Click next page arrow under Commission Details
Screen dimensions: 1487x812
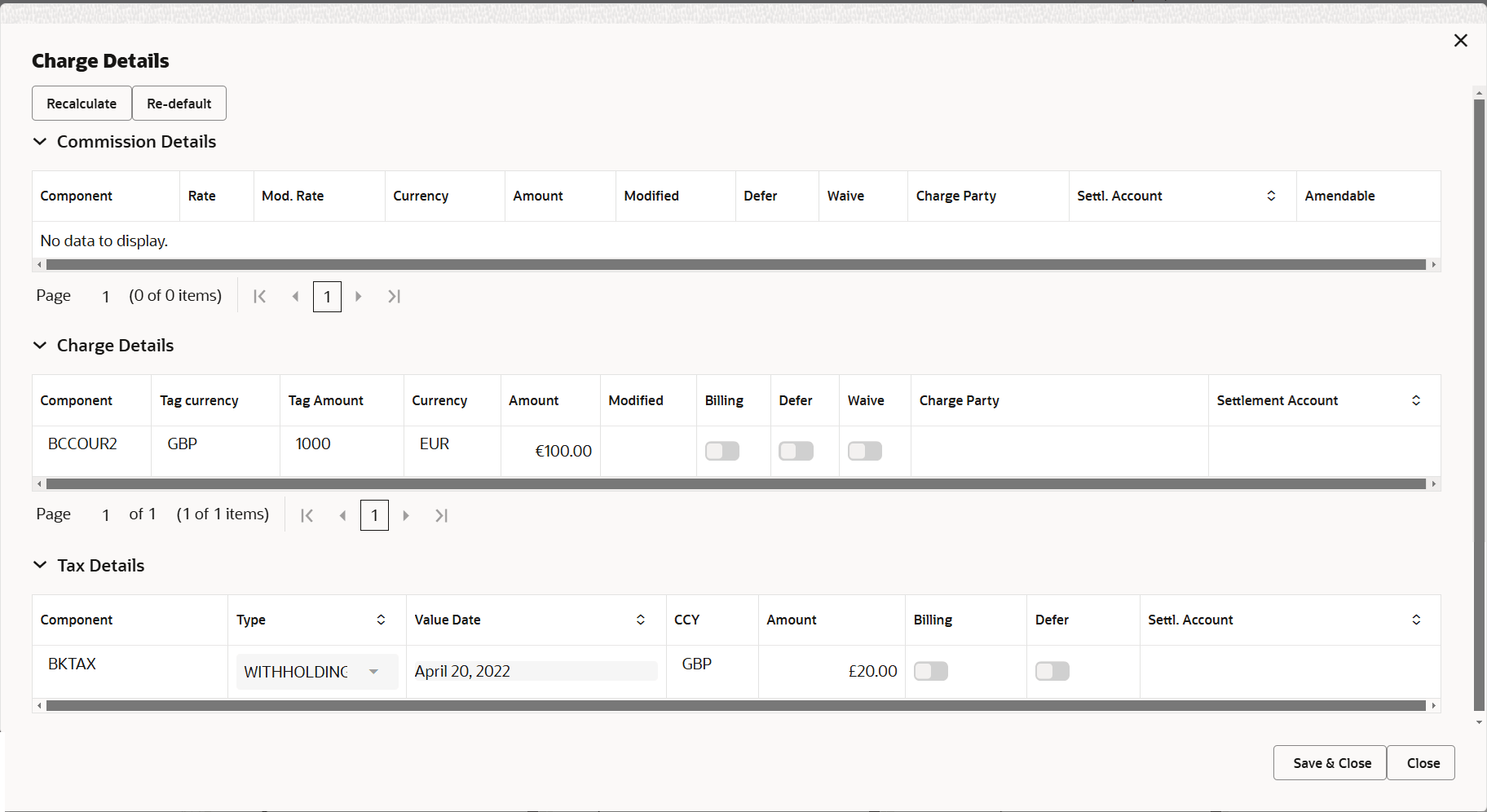click(359, 296)
